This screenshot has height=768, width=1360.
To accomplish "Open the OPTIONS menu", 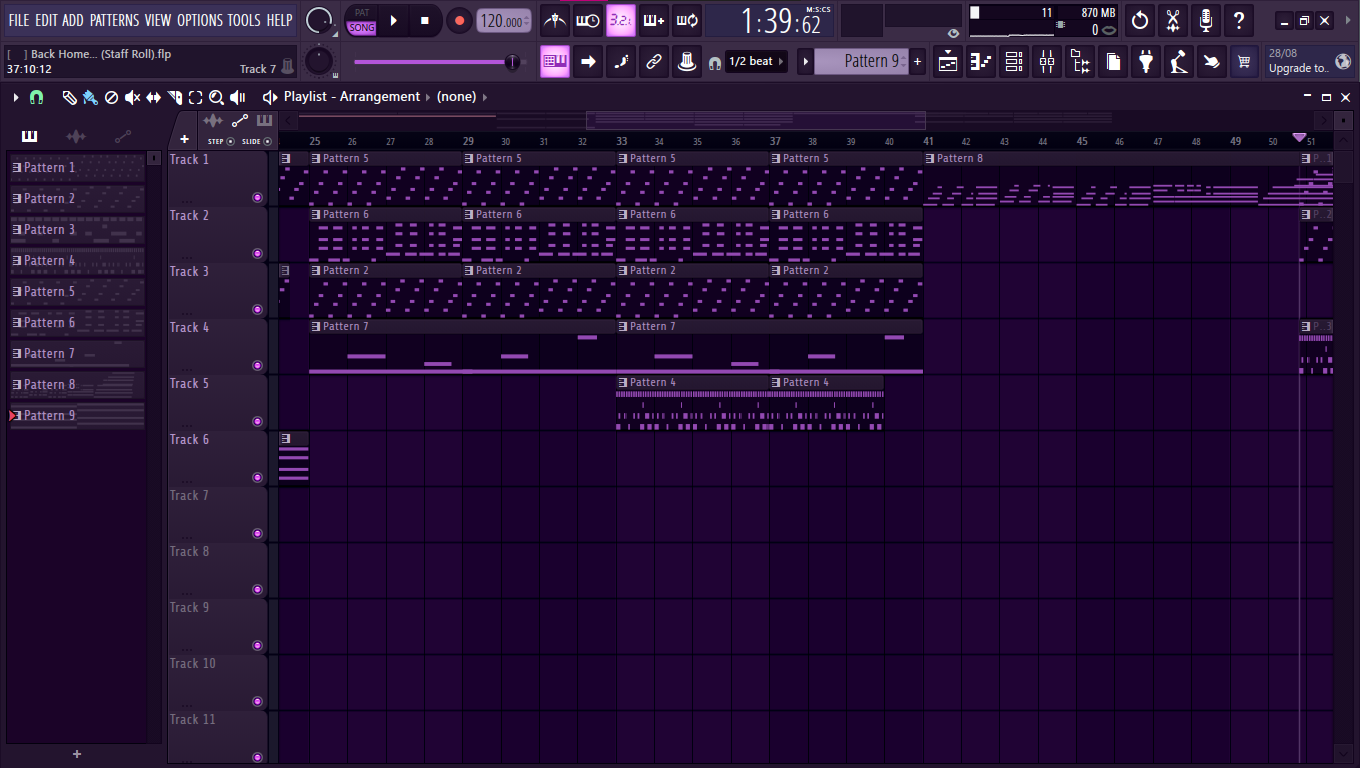I will [x=200, y=20].
